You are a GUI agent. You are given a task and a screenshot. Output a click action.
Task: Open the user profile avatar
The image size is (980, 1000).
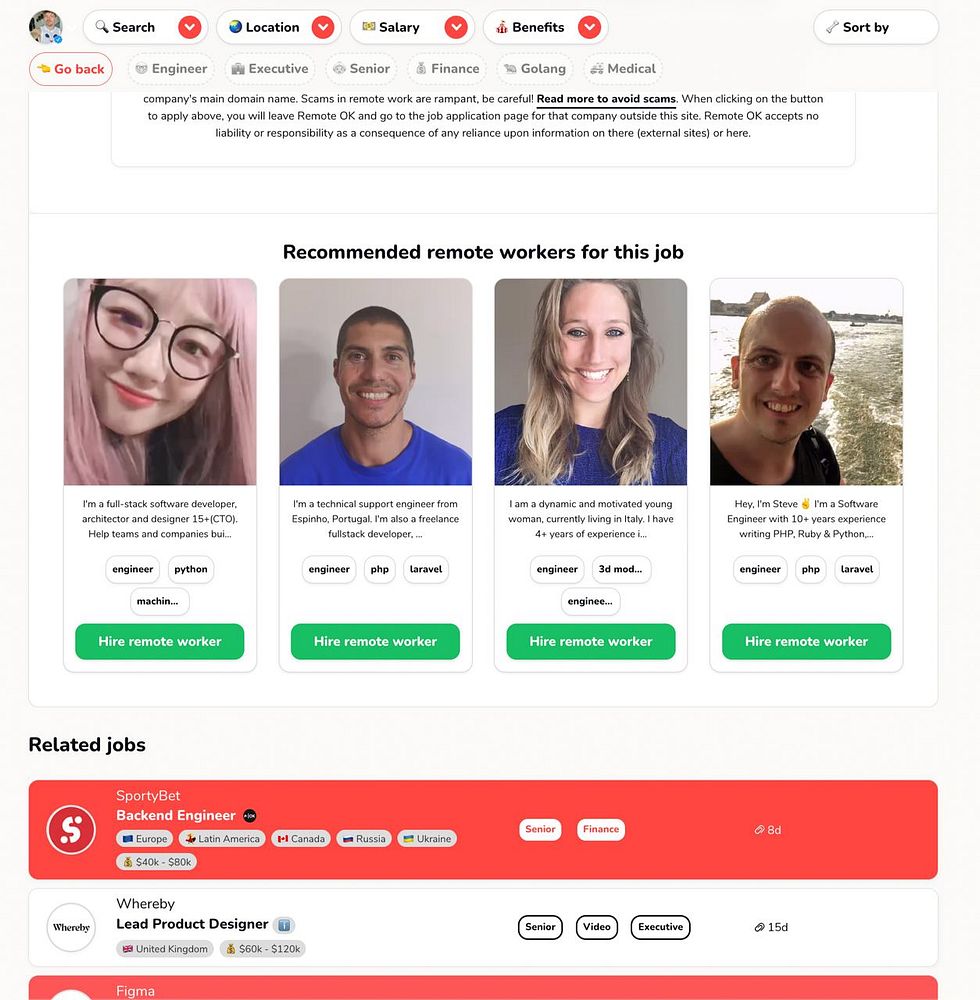tap(46, 27)
